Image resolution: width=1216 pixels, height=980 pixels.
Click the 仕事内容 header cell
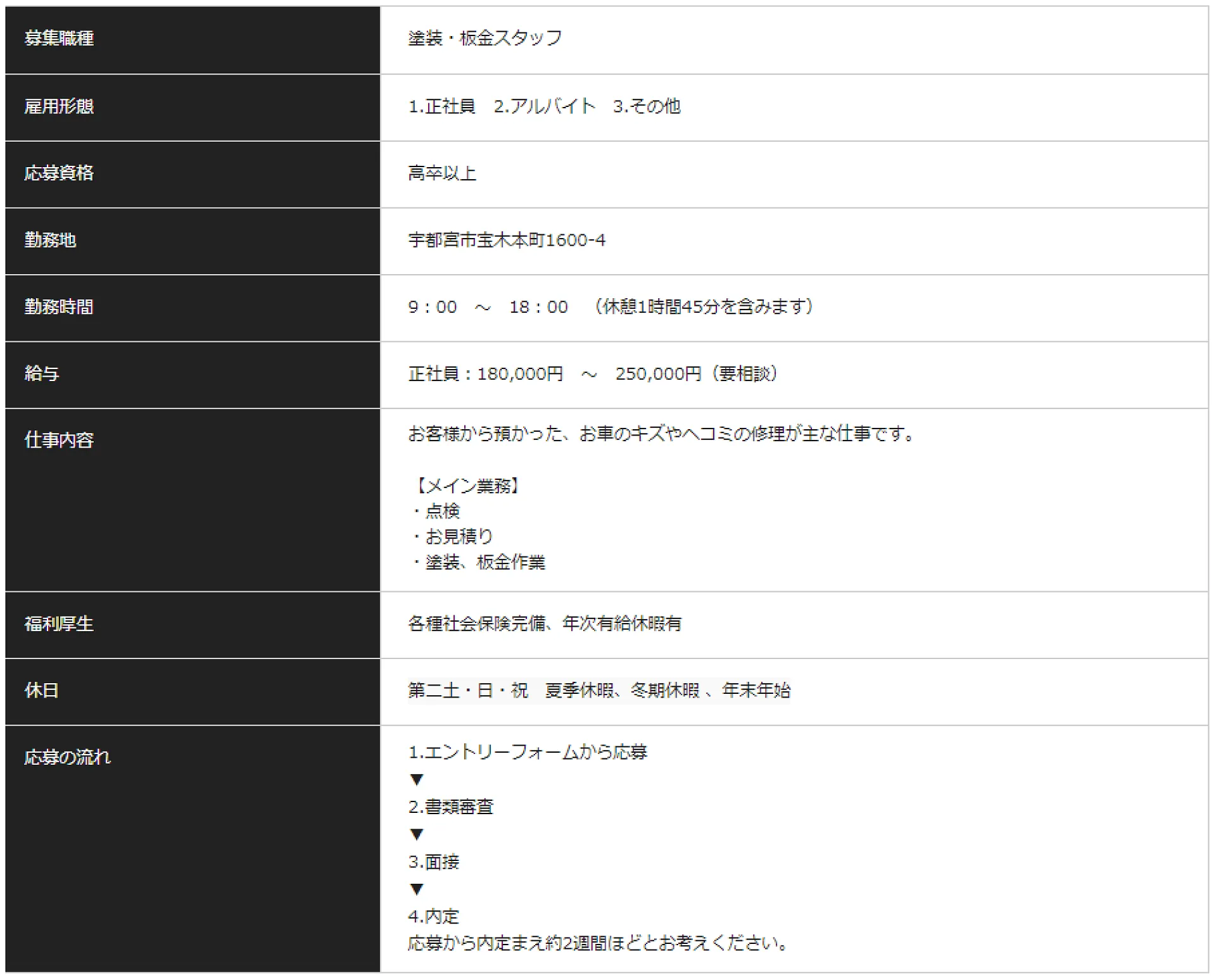(59, 440)
